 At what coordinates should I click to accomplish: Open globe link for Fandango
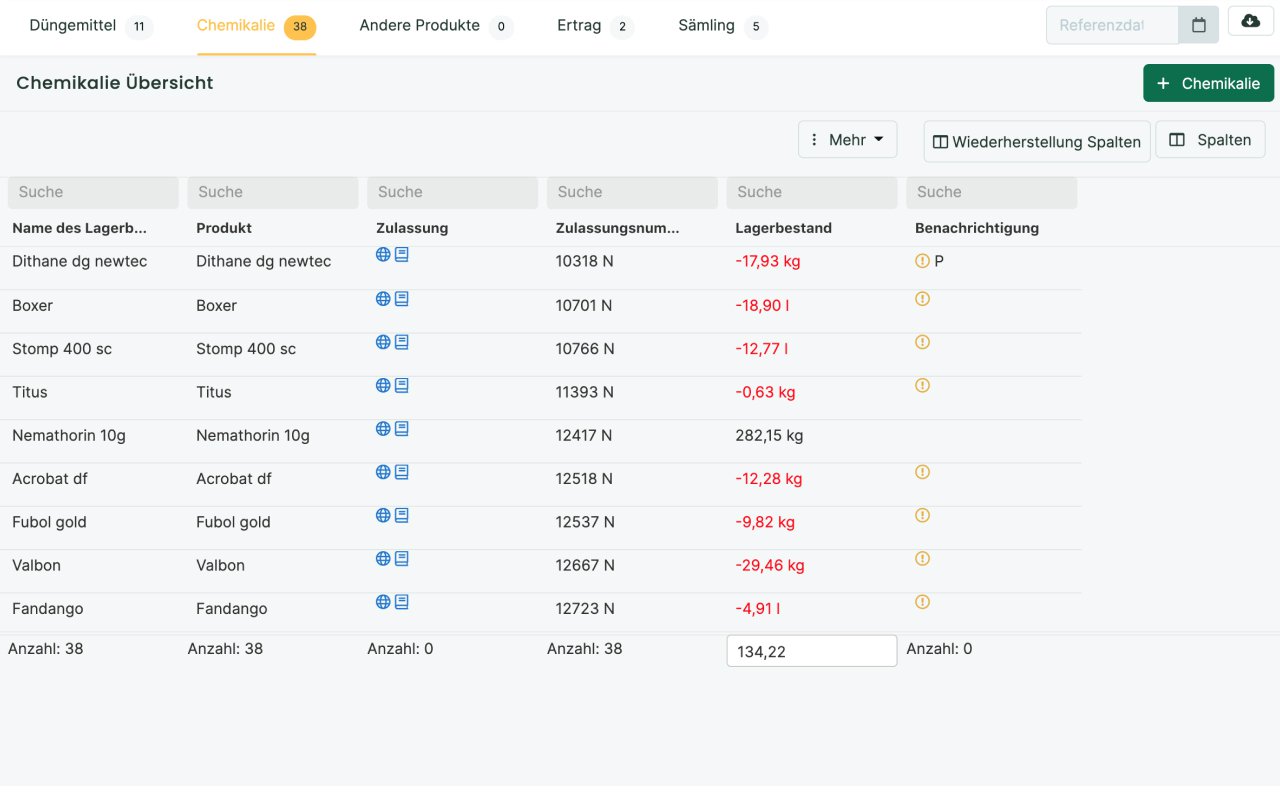(383, 602)
